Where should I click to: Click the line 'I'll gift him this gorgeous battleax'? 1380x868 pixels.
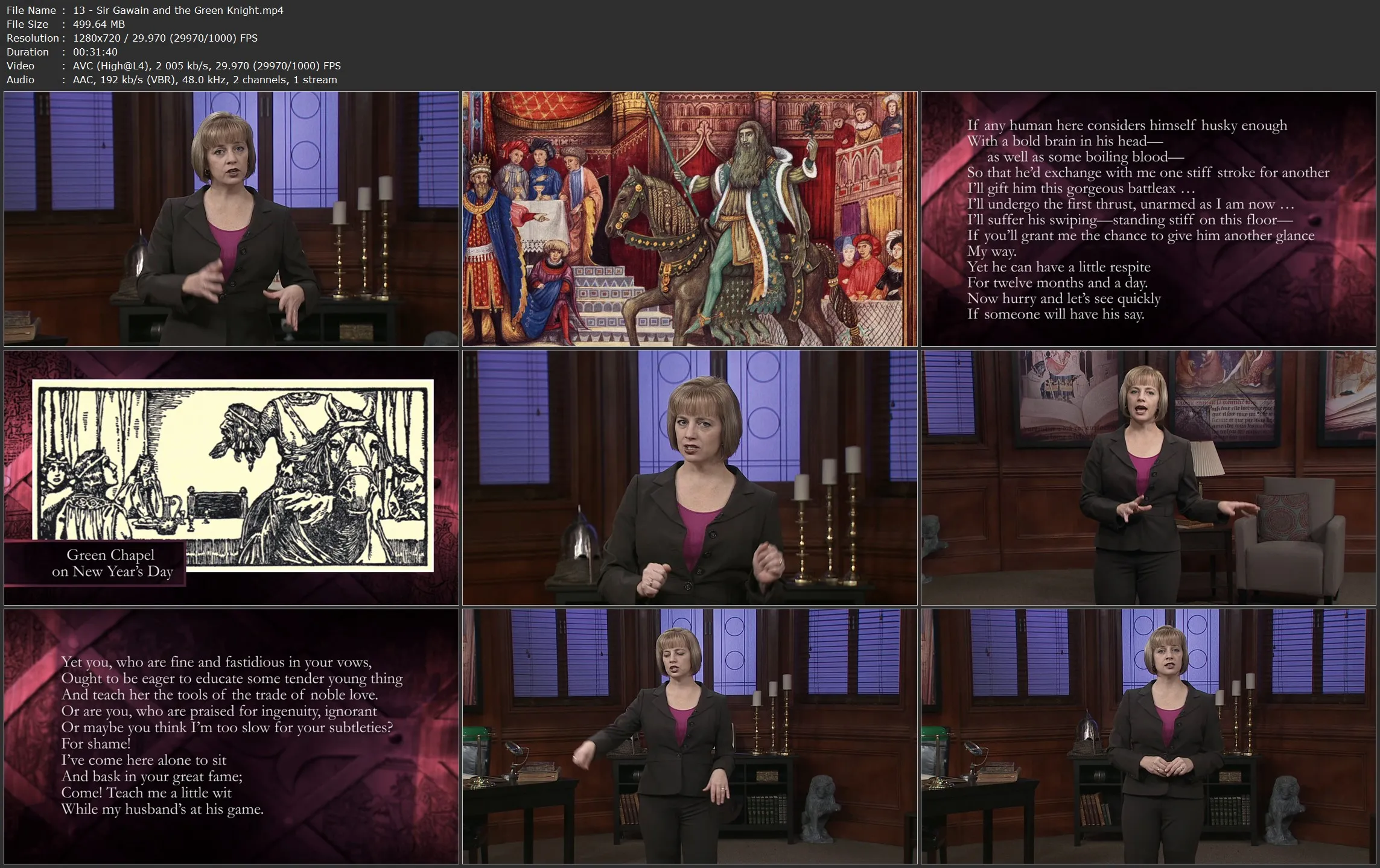pyautogui.click(x=1072, y=188)
